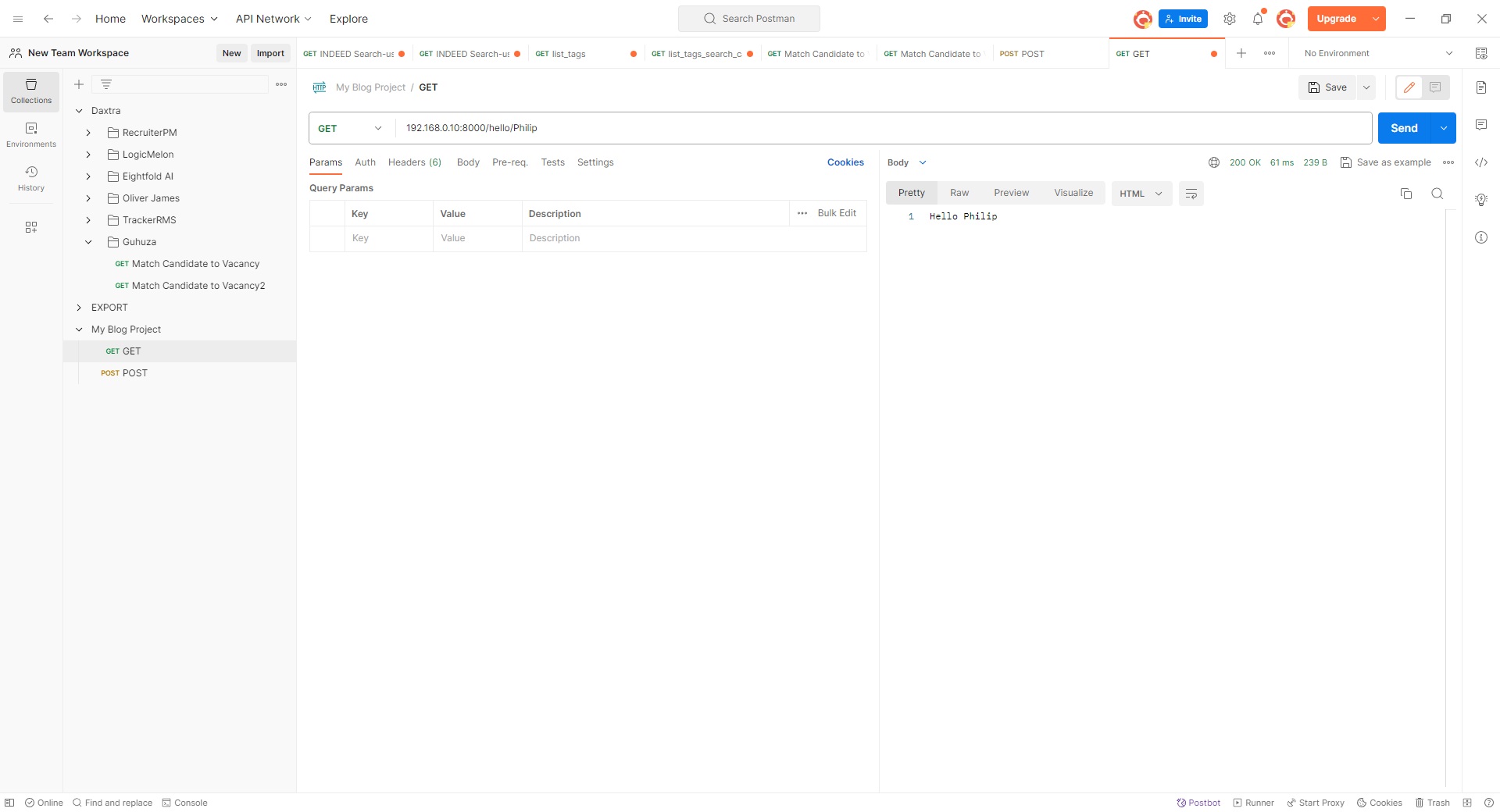Select the Preview response view
The height and width of the screenshot is (812, 1500).
pos(1012,193)
